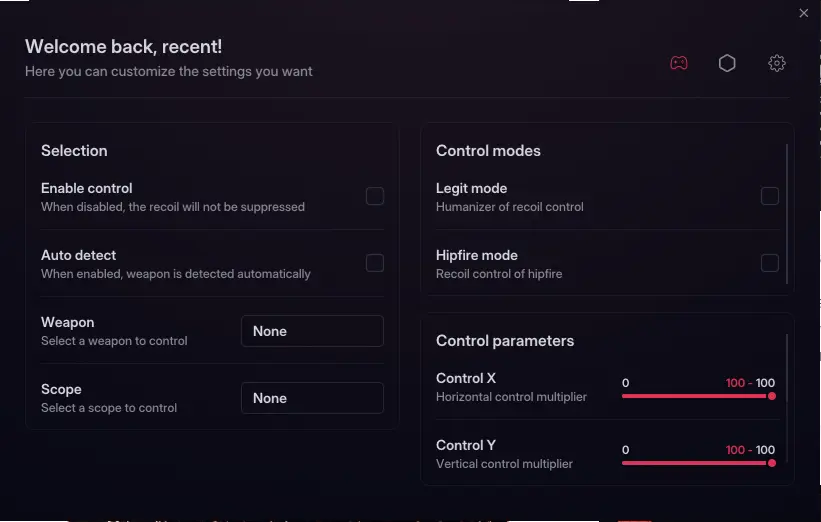Close the window with the X icon
The height and width of the screenshot is (522, 821).
pos(804,13)
